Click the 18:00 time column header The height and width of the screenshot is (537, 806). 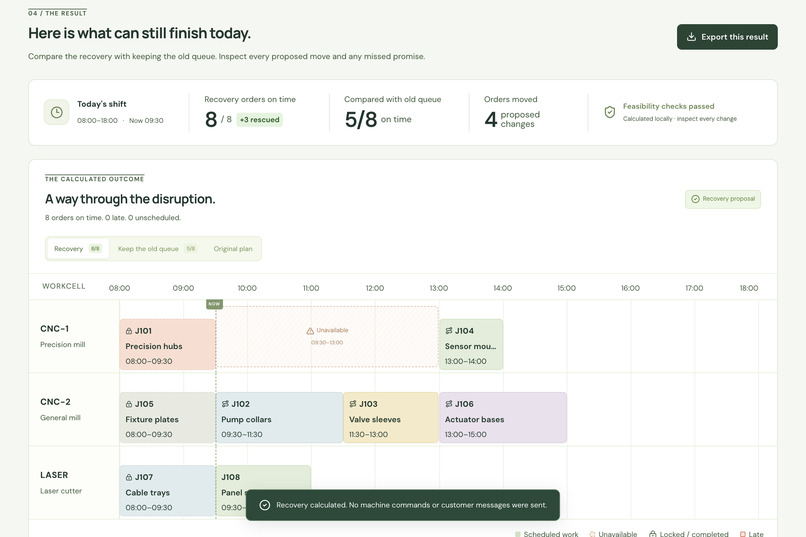pyautogui.click(x=748, y=288)
